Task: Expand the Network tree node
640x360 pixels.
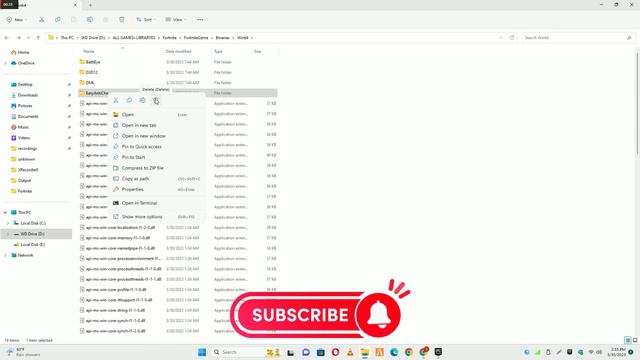Action: [5, 255]
